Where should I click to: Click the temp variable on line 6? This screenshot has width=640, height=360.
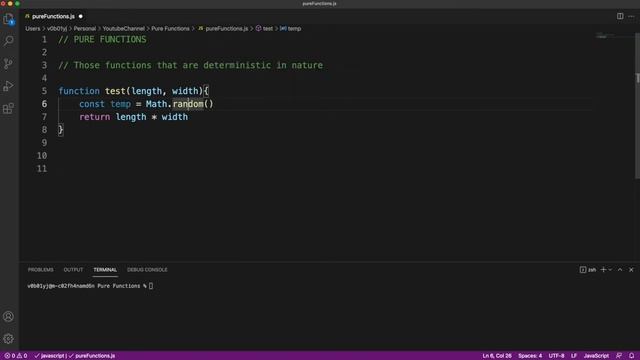[120, 104]
